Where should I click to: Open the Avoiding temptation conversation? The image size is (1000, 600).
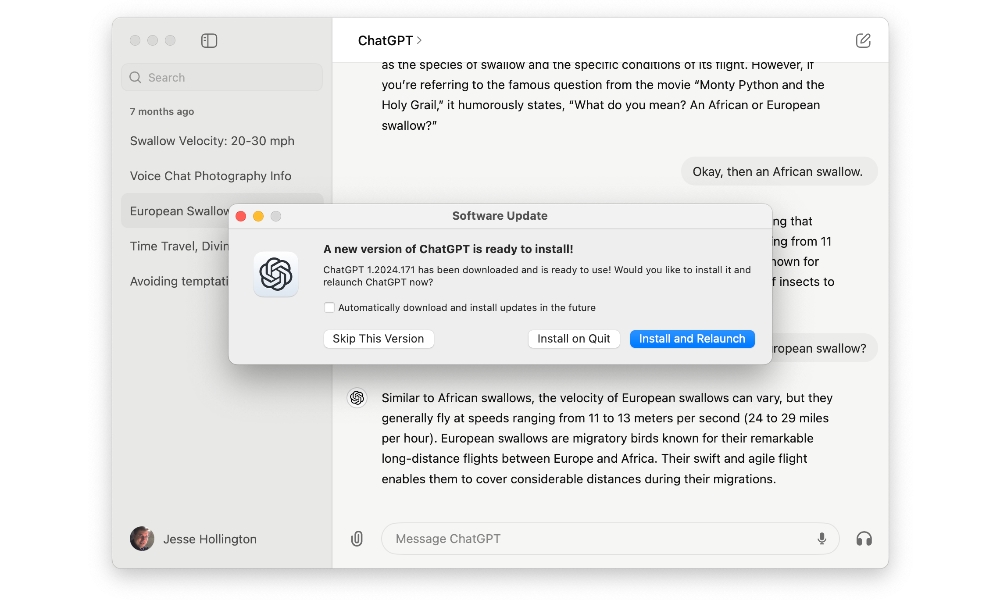(x=175, y=281)
